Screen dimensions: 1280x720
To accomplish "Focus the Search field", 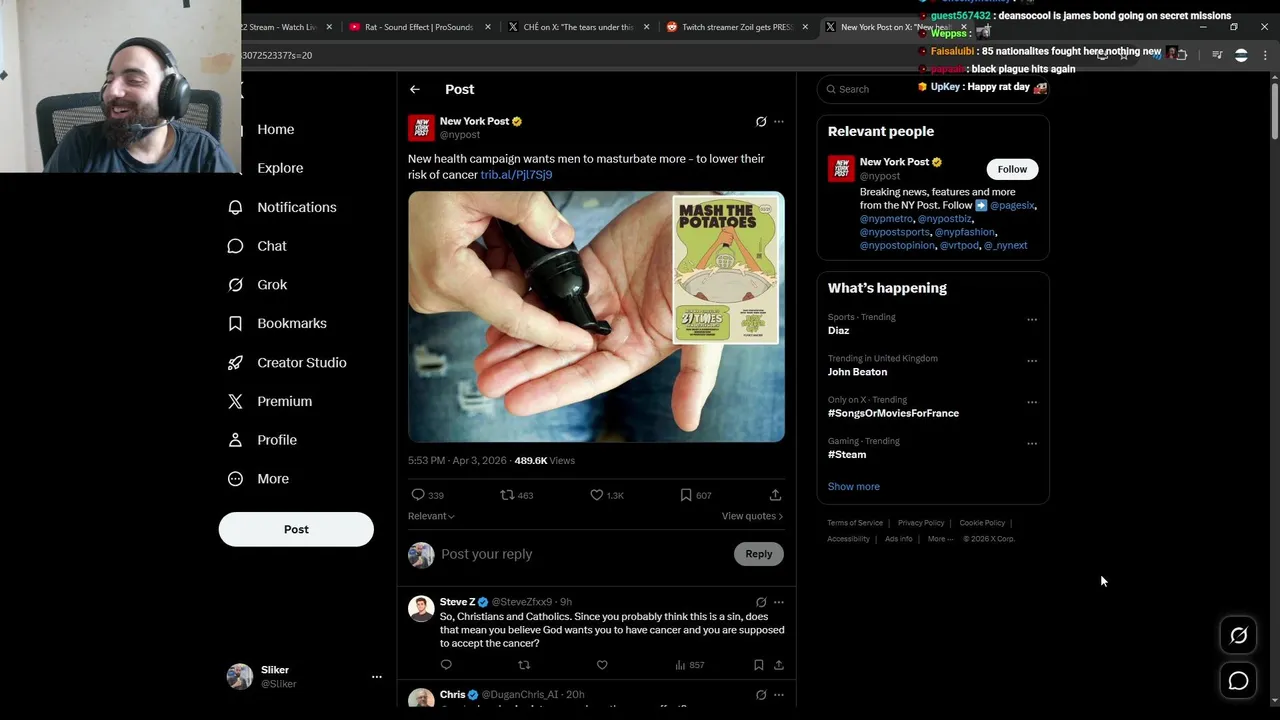I will tap(932, 89).
